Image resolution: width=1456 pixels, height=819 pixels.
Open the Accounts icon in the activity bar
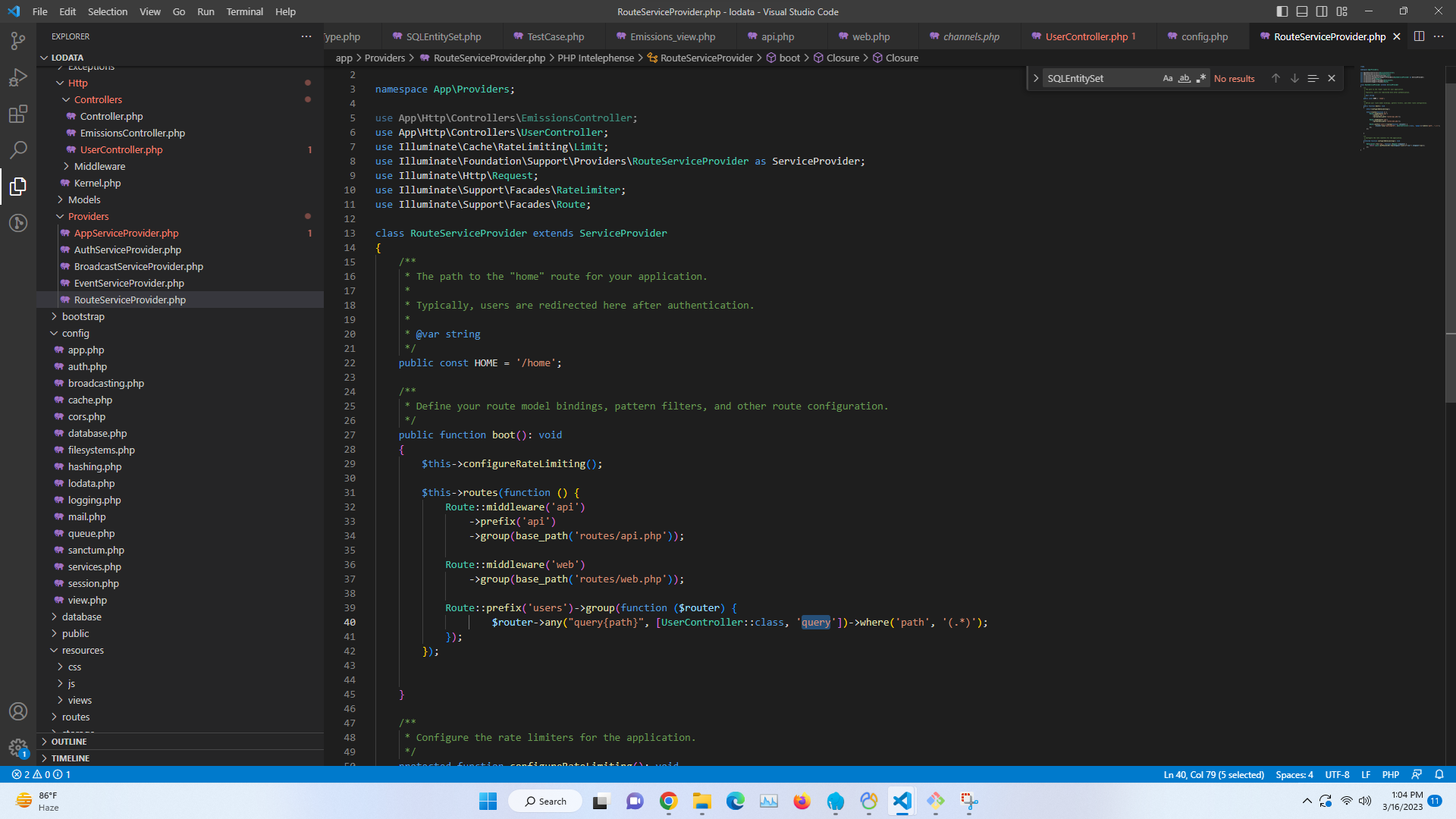pyautogui.click(x=18, y=711)
